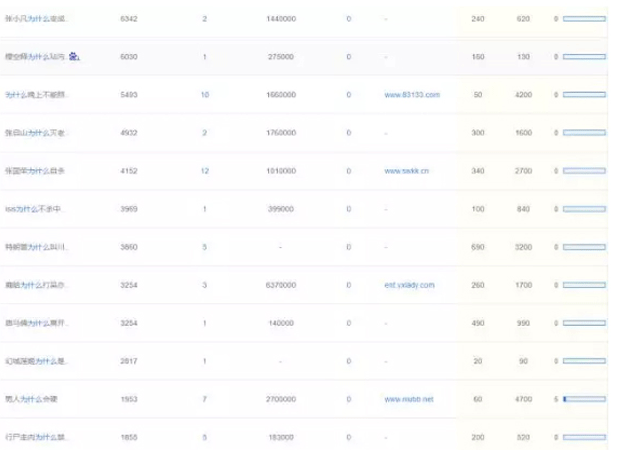The image size is (640, 452).
Task: Open the 唐马儒为什么 keyword link
Action: (x=36, y=323)
